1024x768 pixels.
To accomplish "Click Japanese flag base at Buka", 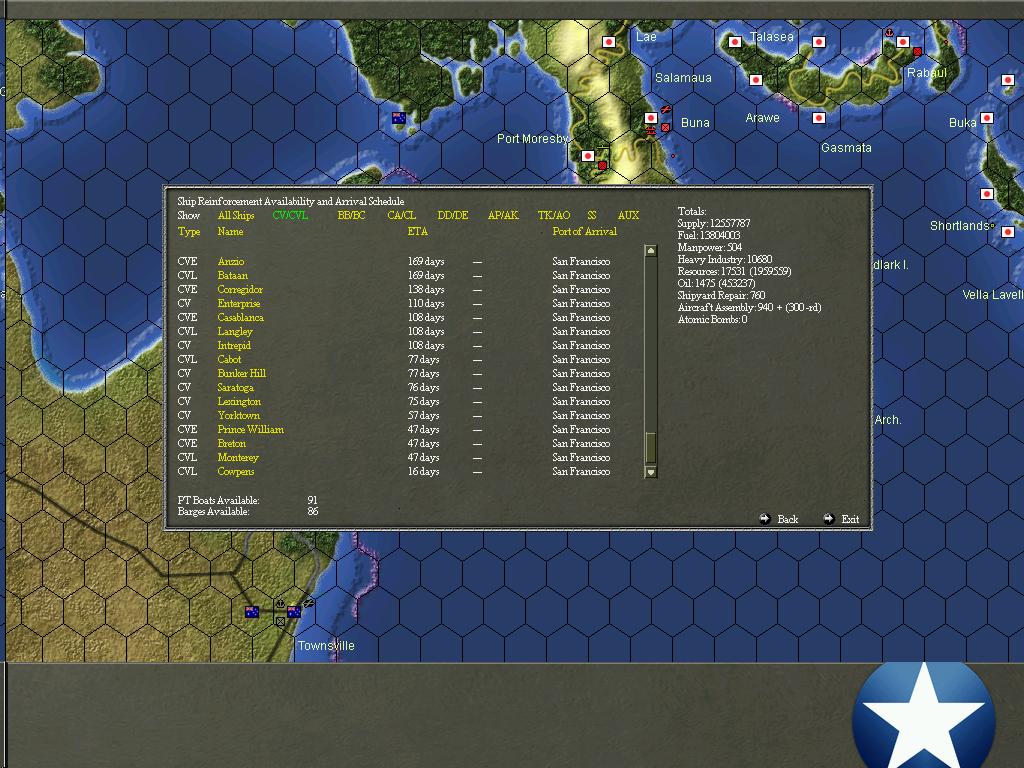I will pos(987,118).
